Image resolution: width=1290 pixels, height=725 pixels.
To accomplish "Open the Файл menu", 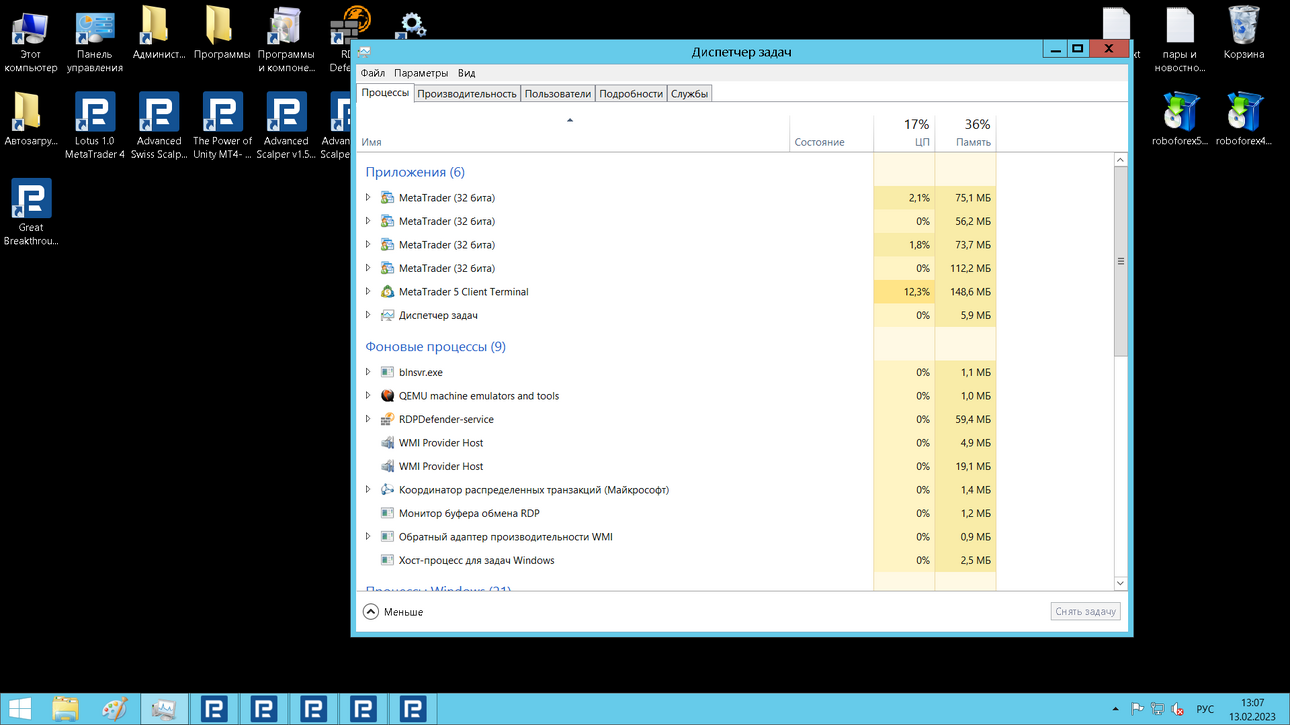I will tap(373, 73).
